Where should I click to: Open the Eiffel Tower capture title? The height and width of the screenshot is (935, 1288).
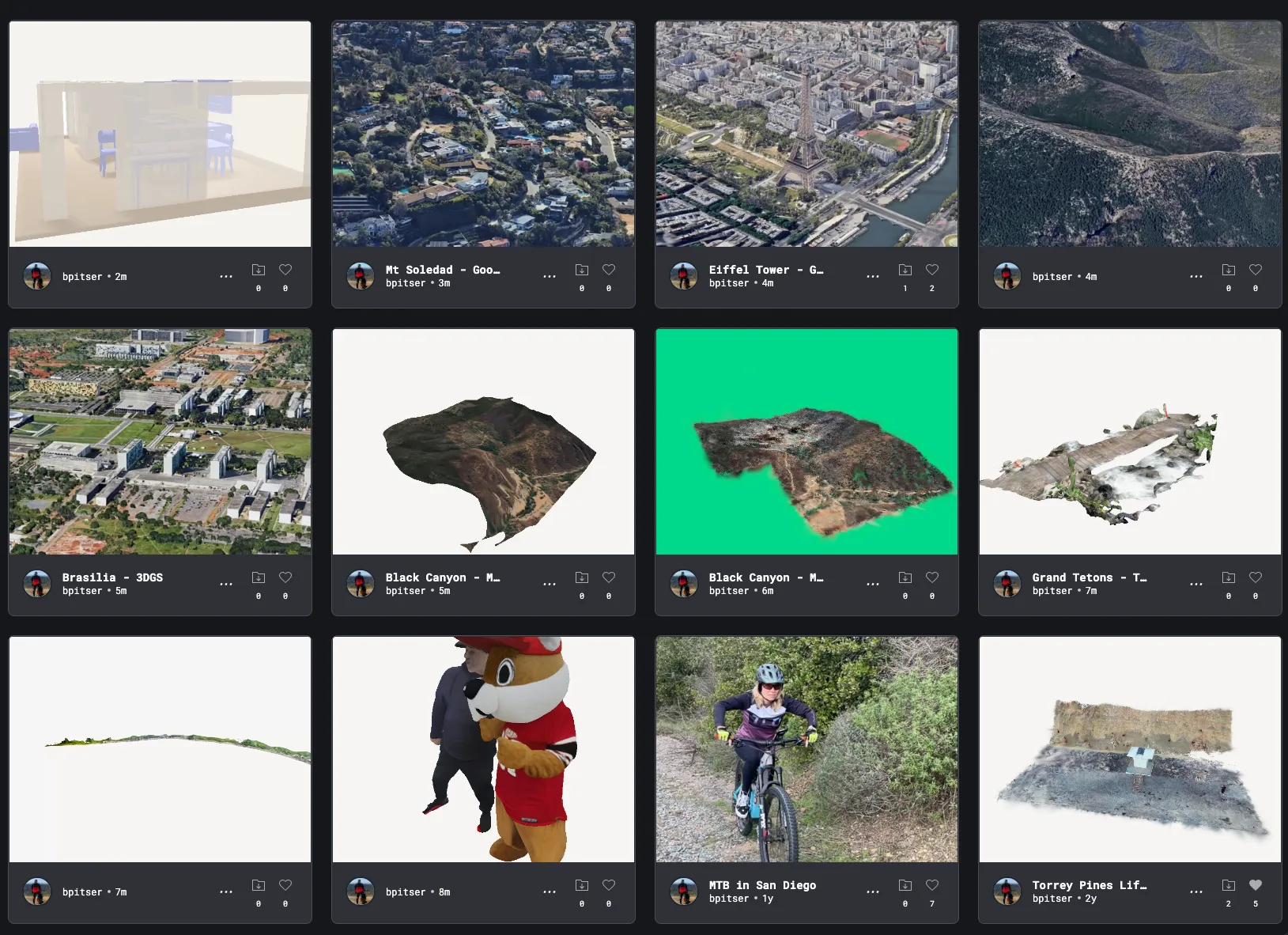[x=765, y=270]
